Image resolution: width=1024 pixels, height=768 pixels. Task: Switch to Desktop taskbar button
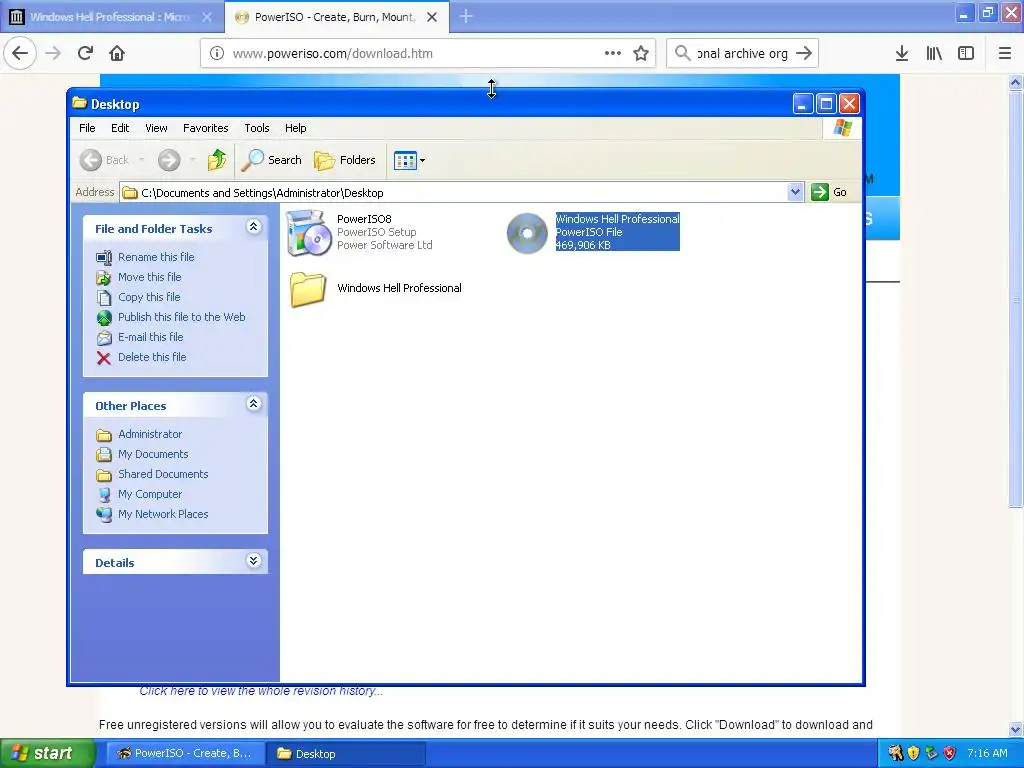(347, 753)
